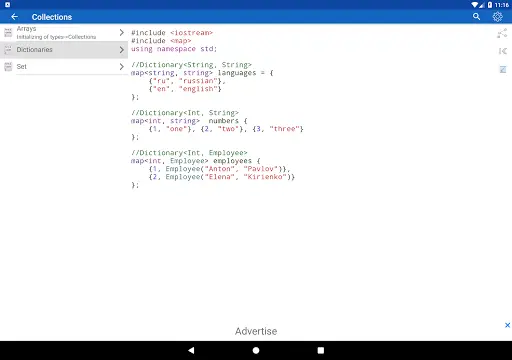The width and height of the screenshot is (512, 360).
Task: Open settings via the gear icon
Action: point(497,17)
